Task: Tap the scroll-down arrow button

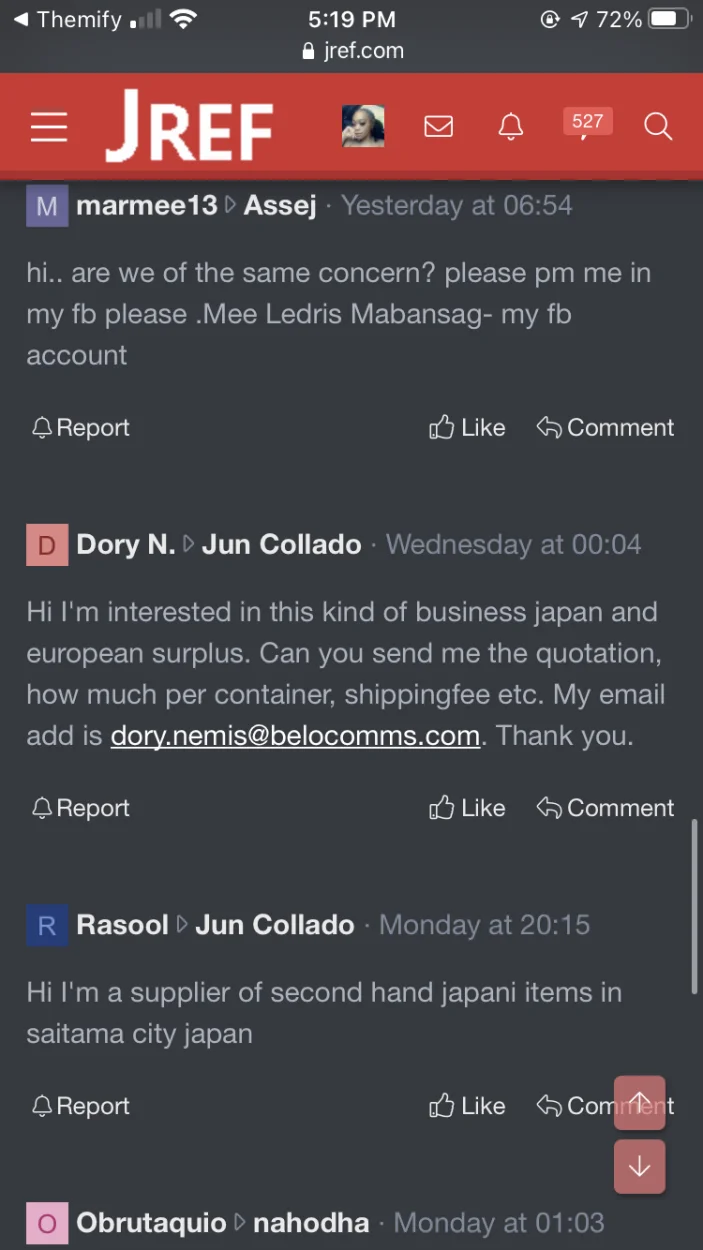Action: [639, 1167]
